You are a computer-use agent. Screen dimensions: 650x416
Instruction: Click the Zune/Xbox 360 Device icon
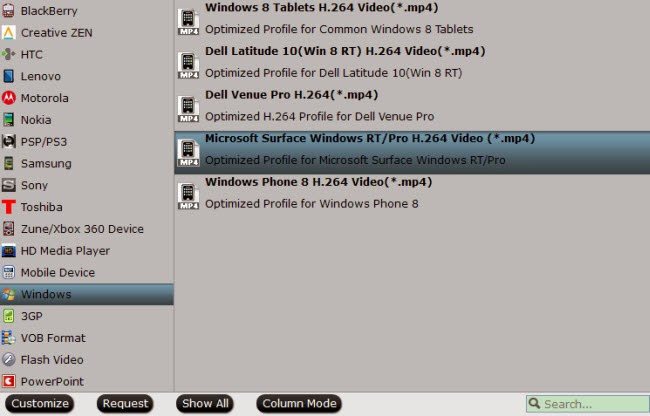[8, 229]
